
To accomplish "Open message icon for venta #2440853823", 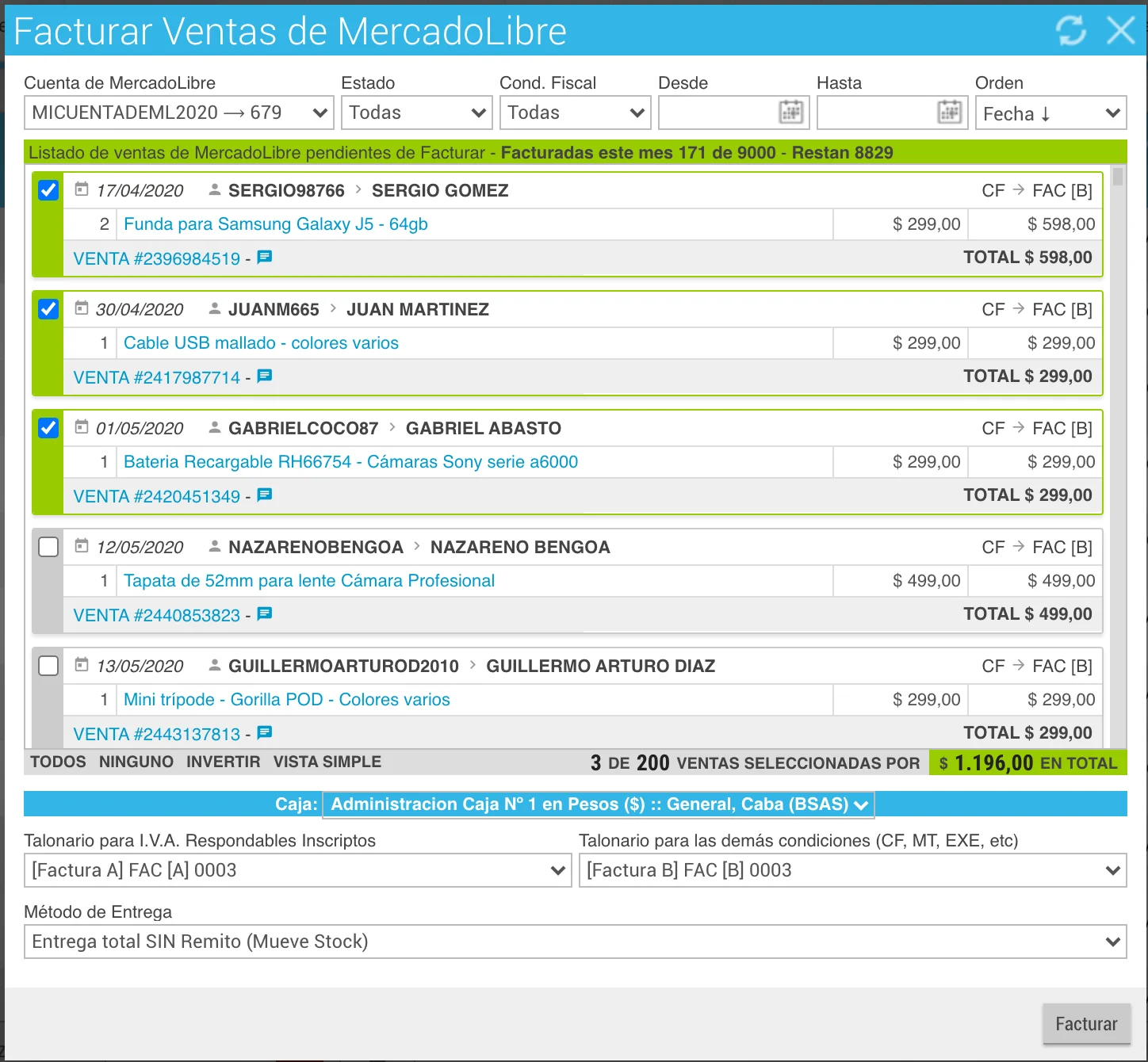I will tap(265, 614).
